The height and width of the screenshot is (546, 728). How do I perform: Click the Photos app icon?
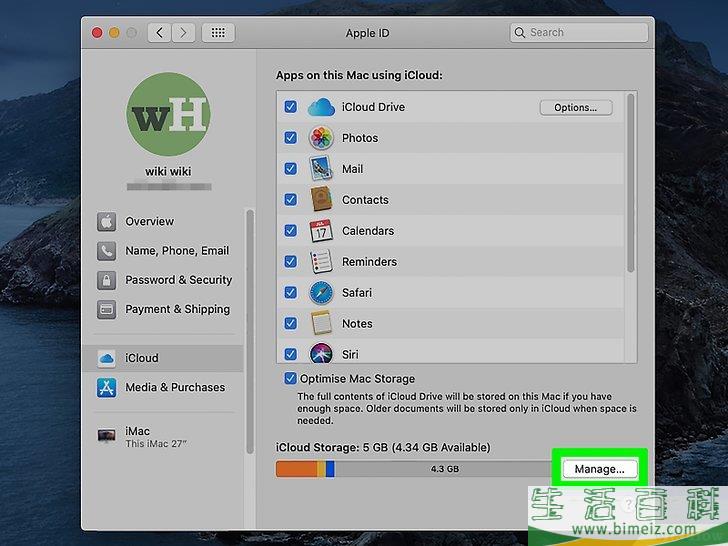(321, 138)
